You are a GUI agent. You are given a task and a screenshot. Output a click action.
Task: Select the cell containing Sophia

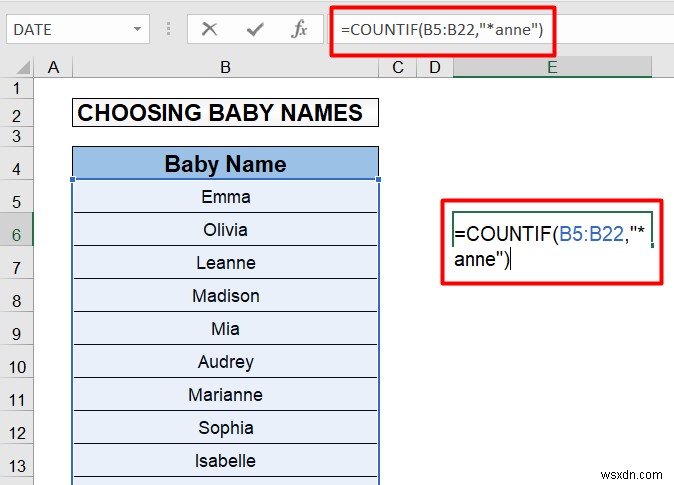coord(225,428)
